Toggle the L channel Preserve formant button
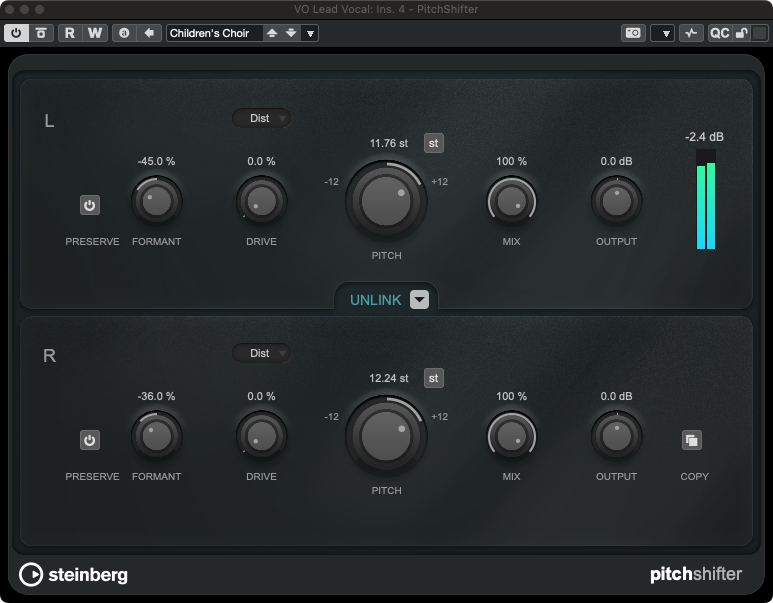Viewport: 773px width, 603px height. coord(90,205)
